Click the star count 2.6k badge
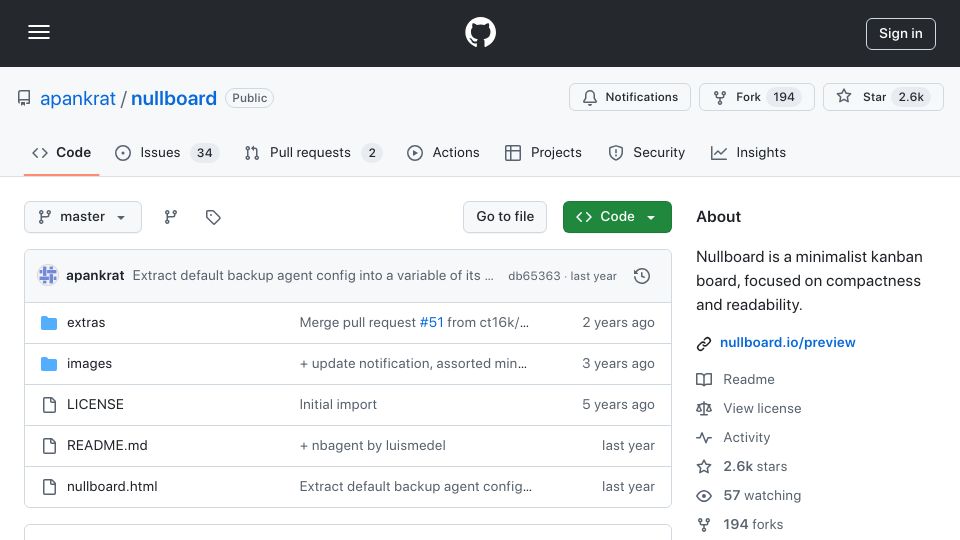960x540 pixels. click(911, 97)
